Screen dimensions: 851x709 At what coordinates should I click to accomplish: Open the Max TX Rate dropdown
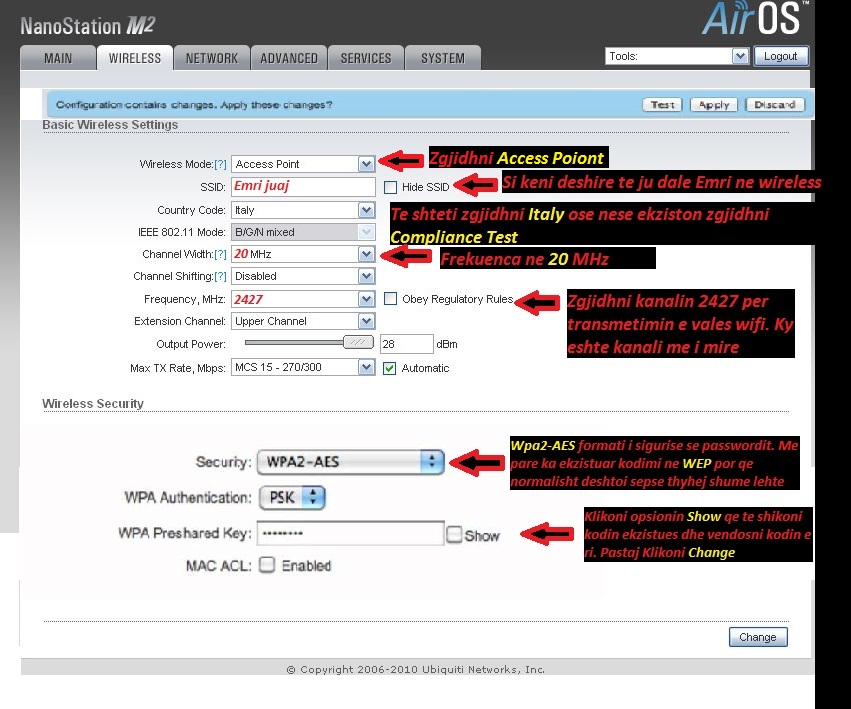(303, 368)
